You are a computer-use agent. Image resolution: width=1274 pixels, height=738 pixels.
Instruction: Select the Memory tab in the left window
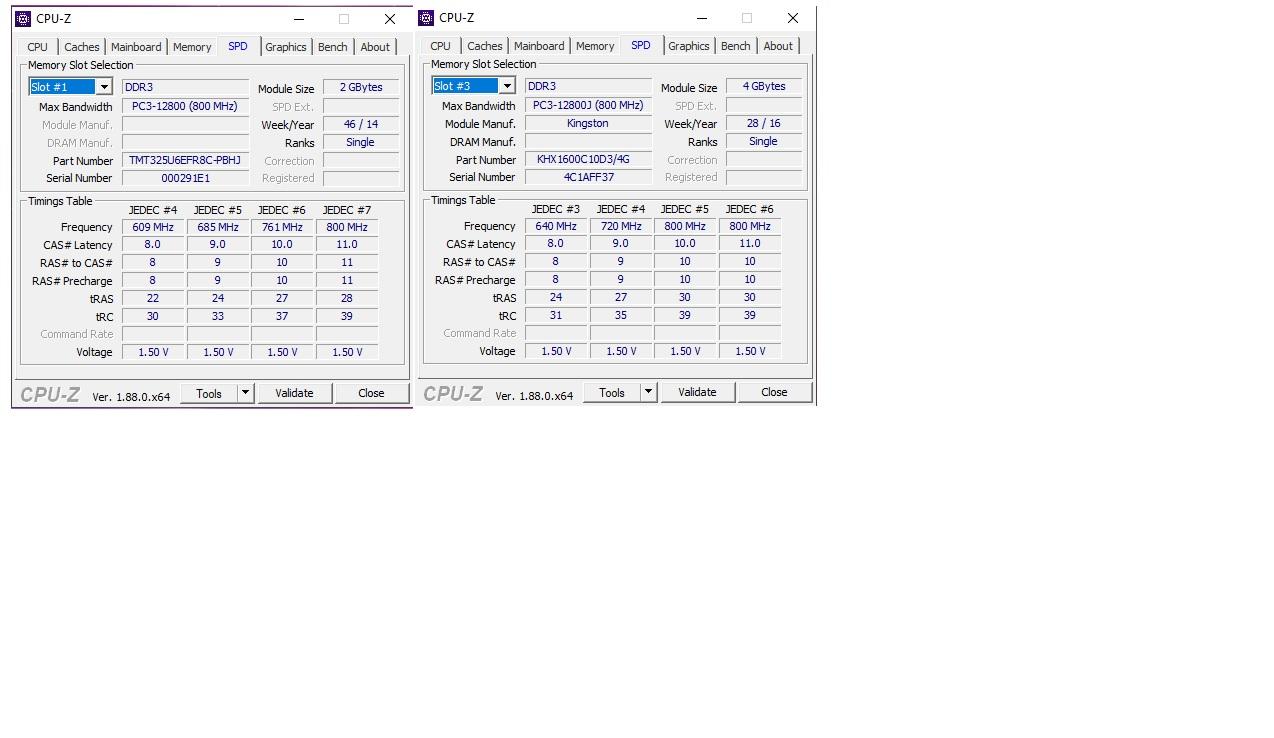(x=192, y=47)
